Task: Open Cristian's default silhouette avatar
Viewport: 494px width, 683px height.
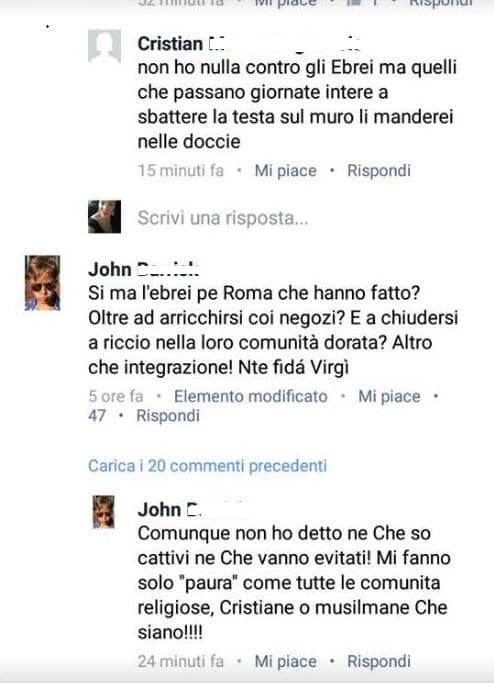Action: coord(105,46)
